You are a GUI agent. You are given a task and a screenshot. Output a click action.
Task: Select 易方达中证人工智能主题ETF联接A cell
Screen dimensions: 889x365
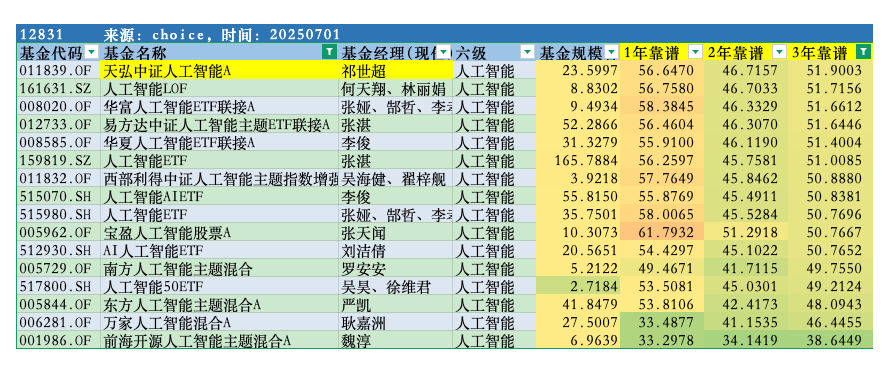coord(220,125)
